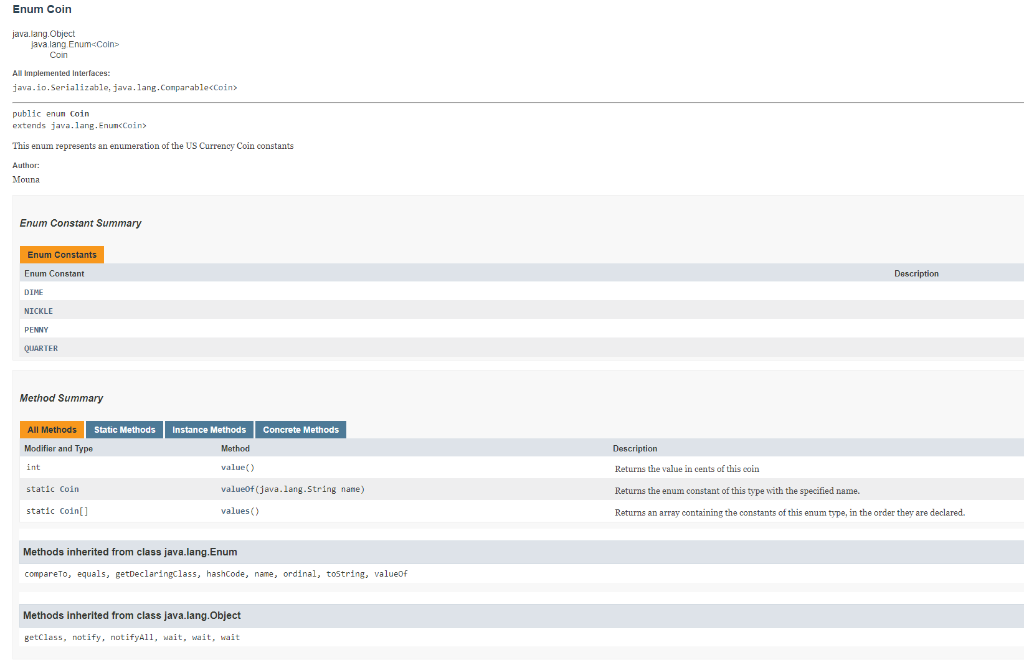Click 'java.lang.Enum<Coin>' in inheritance tree
This screenshot has width=1024, height=665.
[x=75, y=44]
